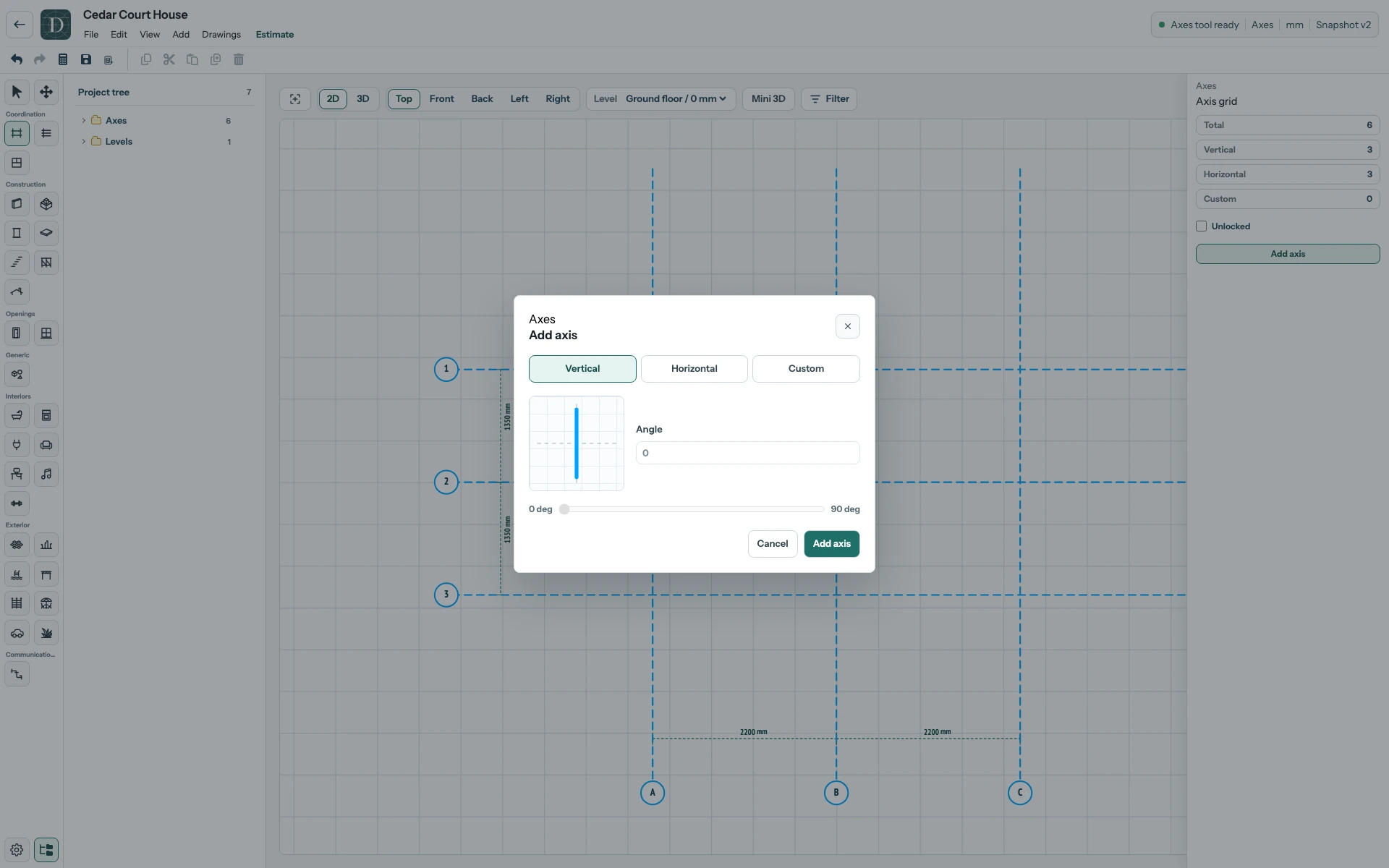Viewport: 1389px width, 868px height.
Task: Click the undo arrow icon
Action: pos(17,59)
